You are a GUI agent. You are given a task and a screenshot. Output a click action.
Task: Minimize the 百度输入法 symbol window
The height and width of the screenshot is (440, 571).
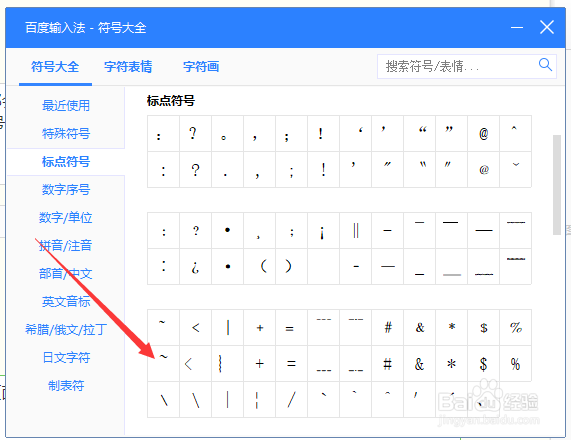(x=516, y=27)
